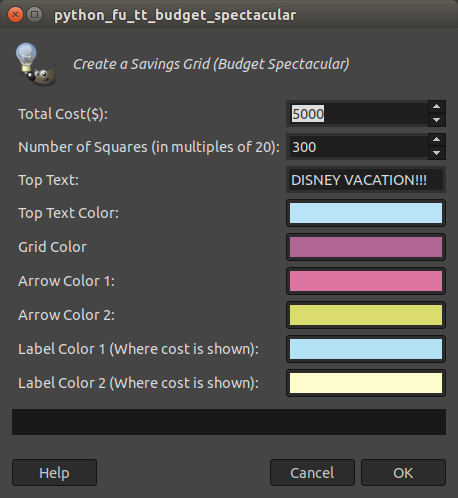Click the Top Text entry field
Viewport: 458px width, 498px height.
[x=366, y=180]
